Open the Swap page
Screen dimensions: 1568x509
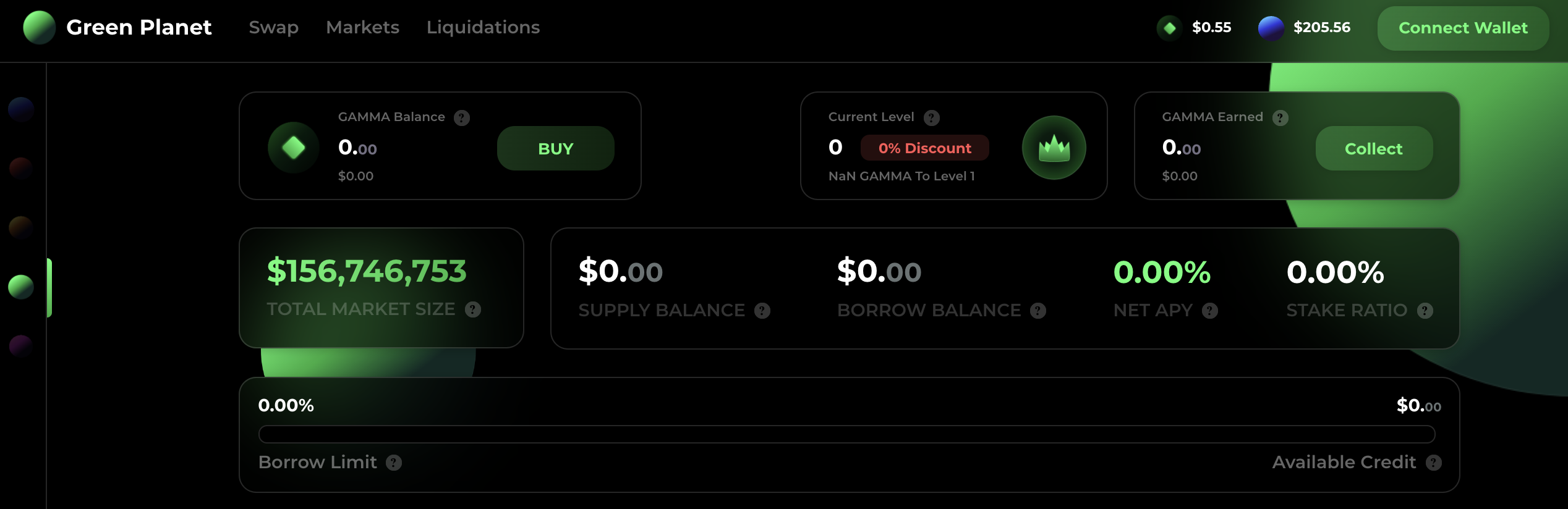274,28
